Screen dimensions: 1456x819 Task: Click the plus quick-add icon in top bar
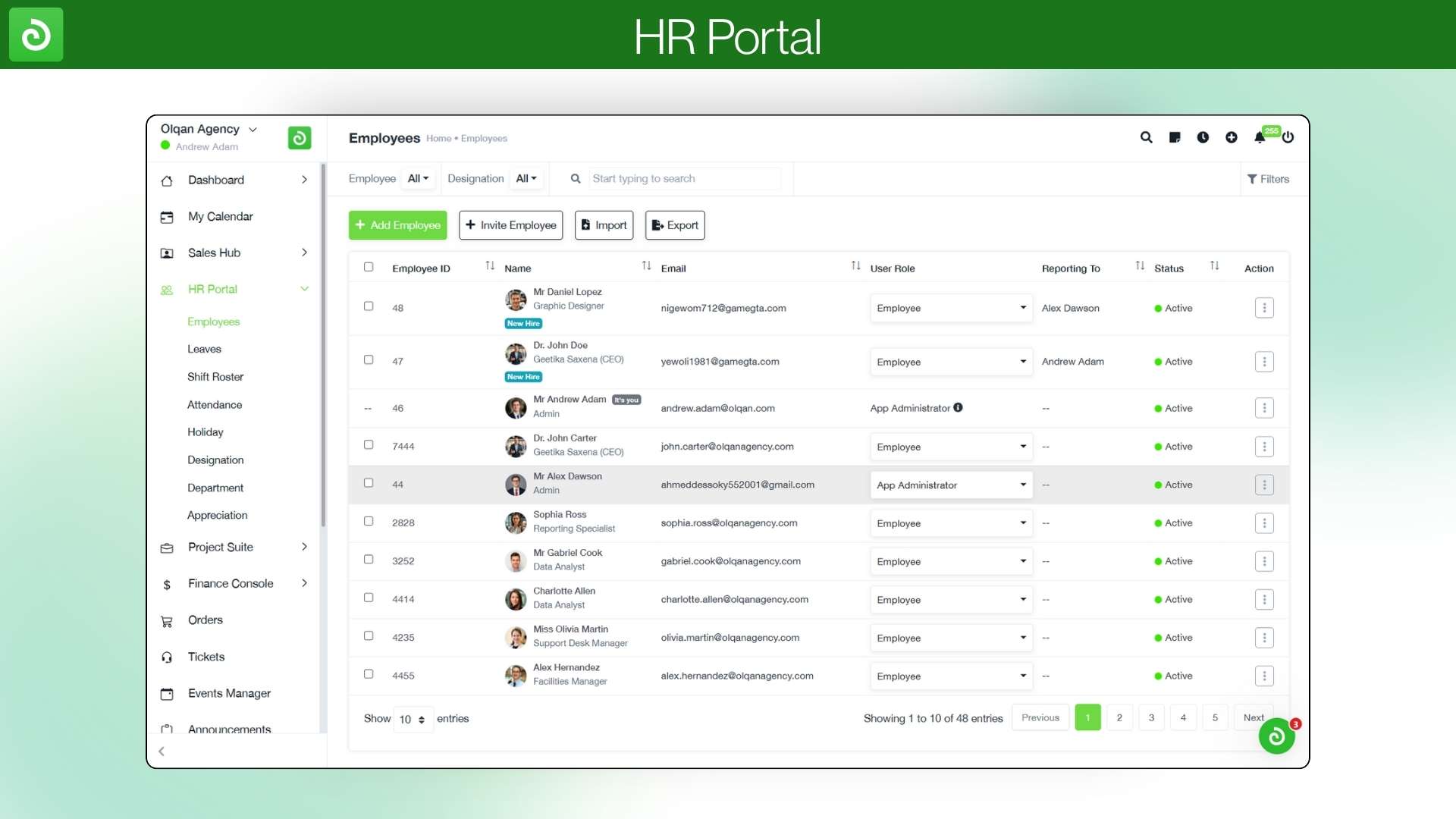click(x=1232, y=138)
